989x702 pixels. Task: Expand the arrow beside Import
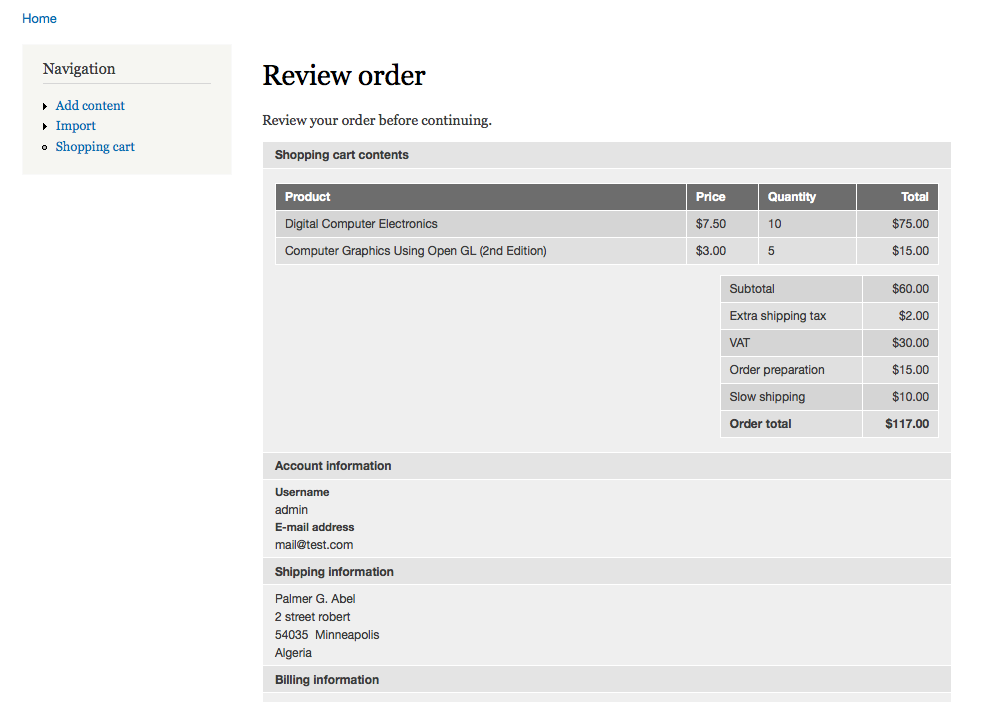[x=45, y=126]
